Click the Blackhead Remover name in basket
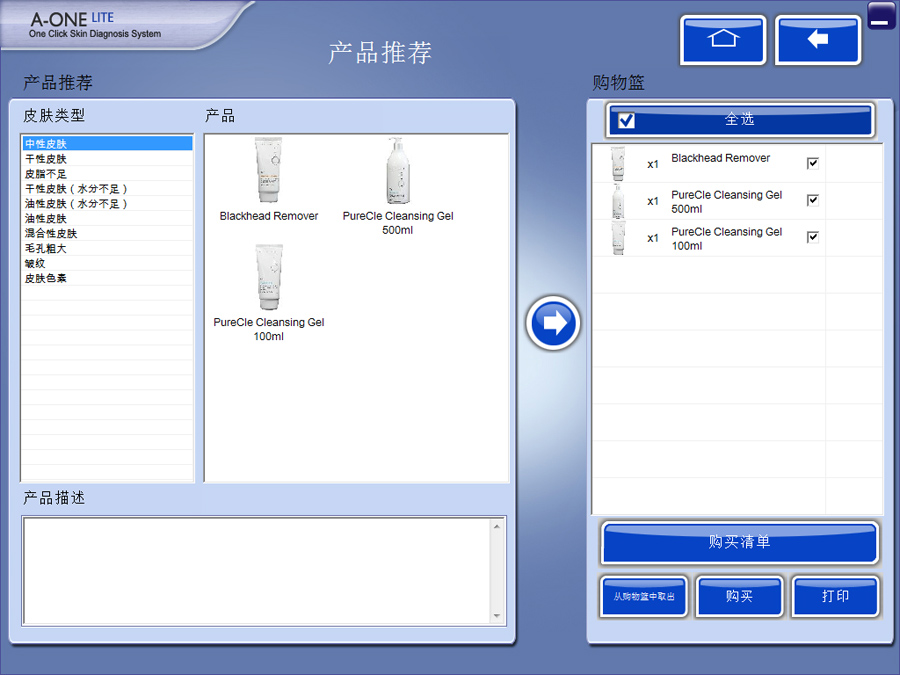The width and height of the screenshot is (900, 675). point(720,158)
